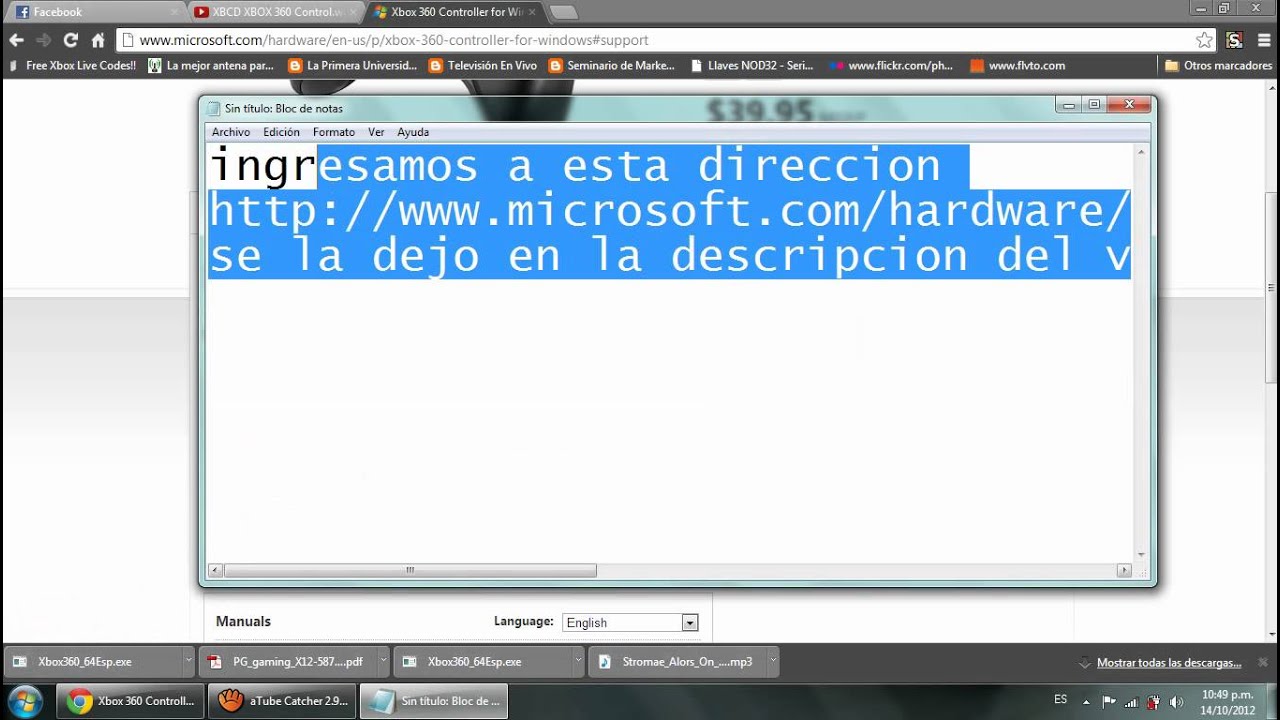Click the network signal tray icon
The height and width of the screenshot is (720, 1280).
[1131, 701]
